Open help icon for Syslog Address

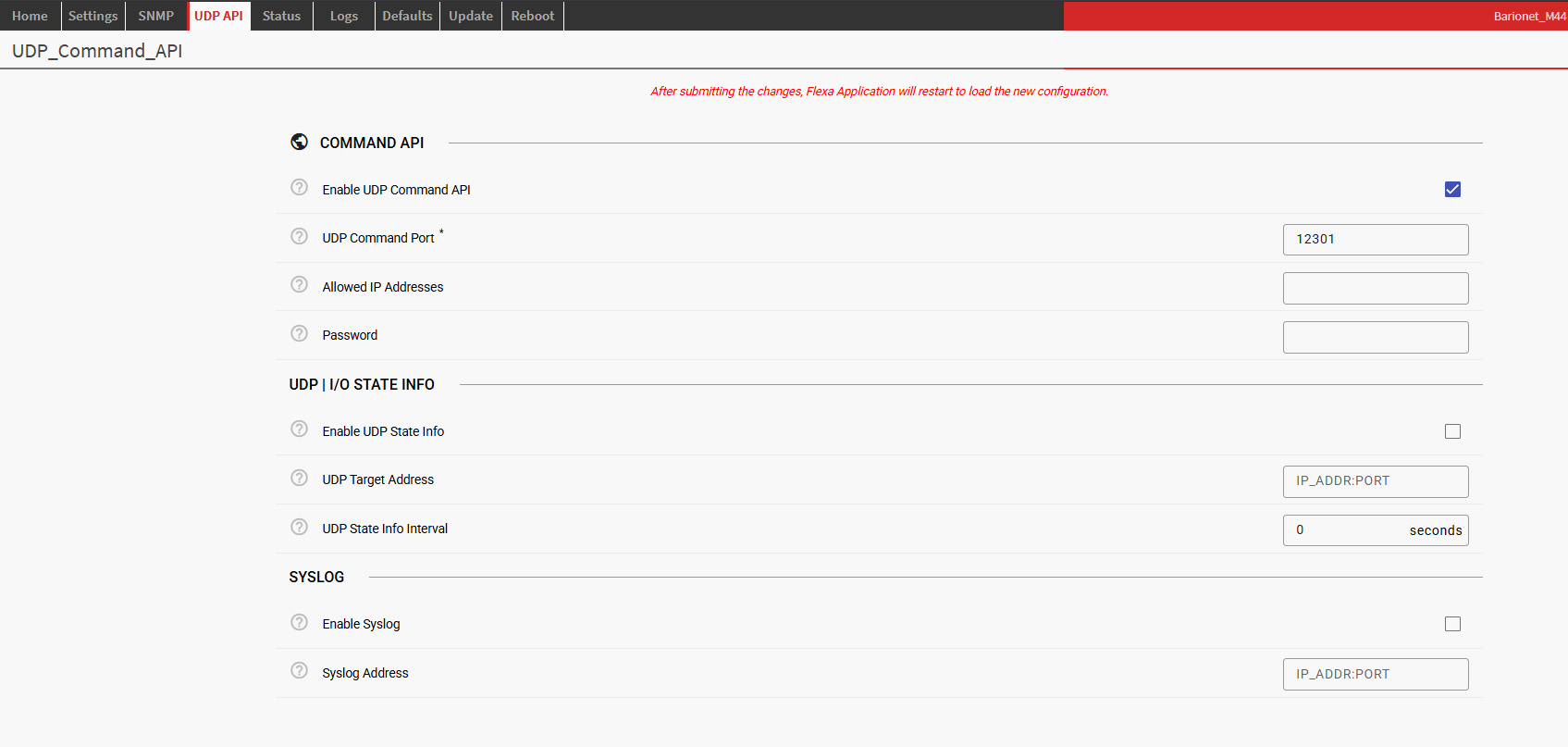[x=299, y=671]
